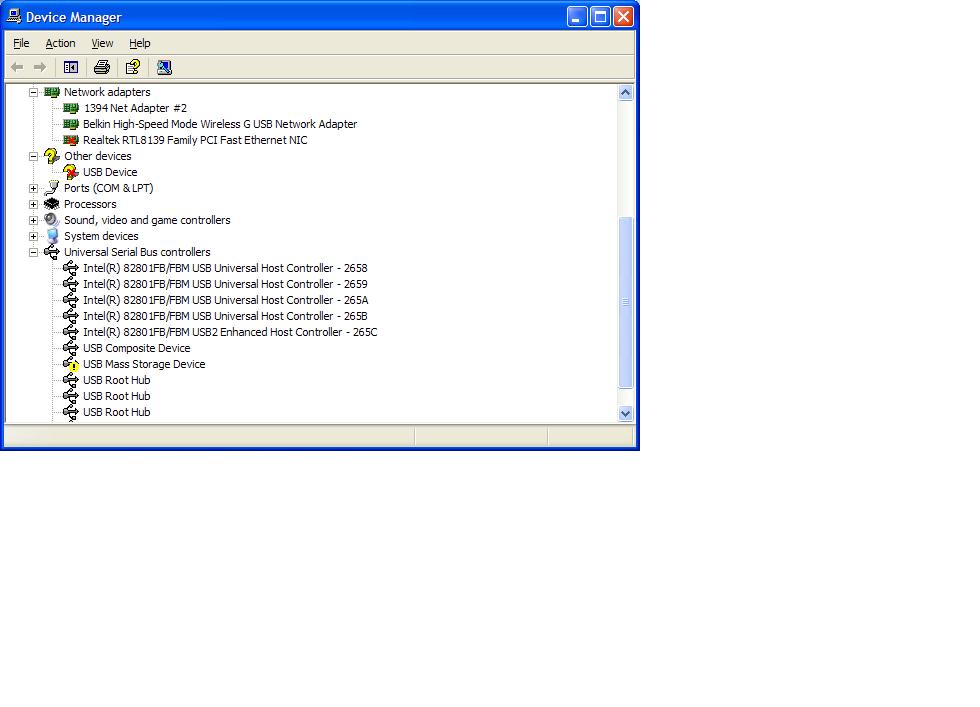Select the 1394 Net Adapter #2 entry
The height and width of the screenshot is (707, 980).
coord(135,108)
